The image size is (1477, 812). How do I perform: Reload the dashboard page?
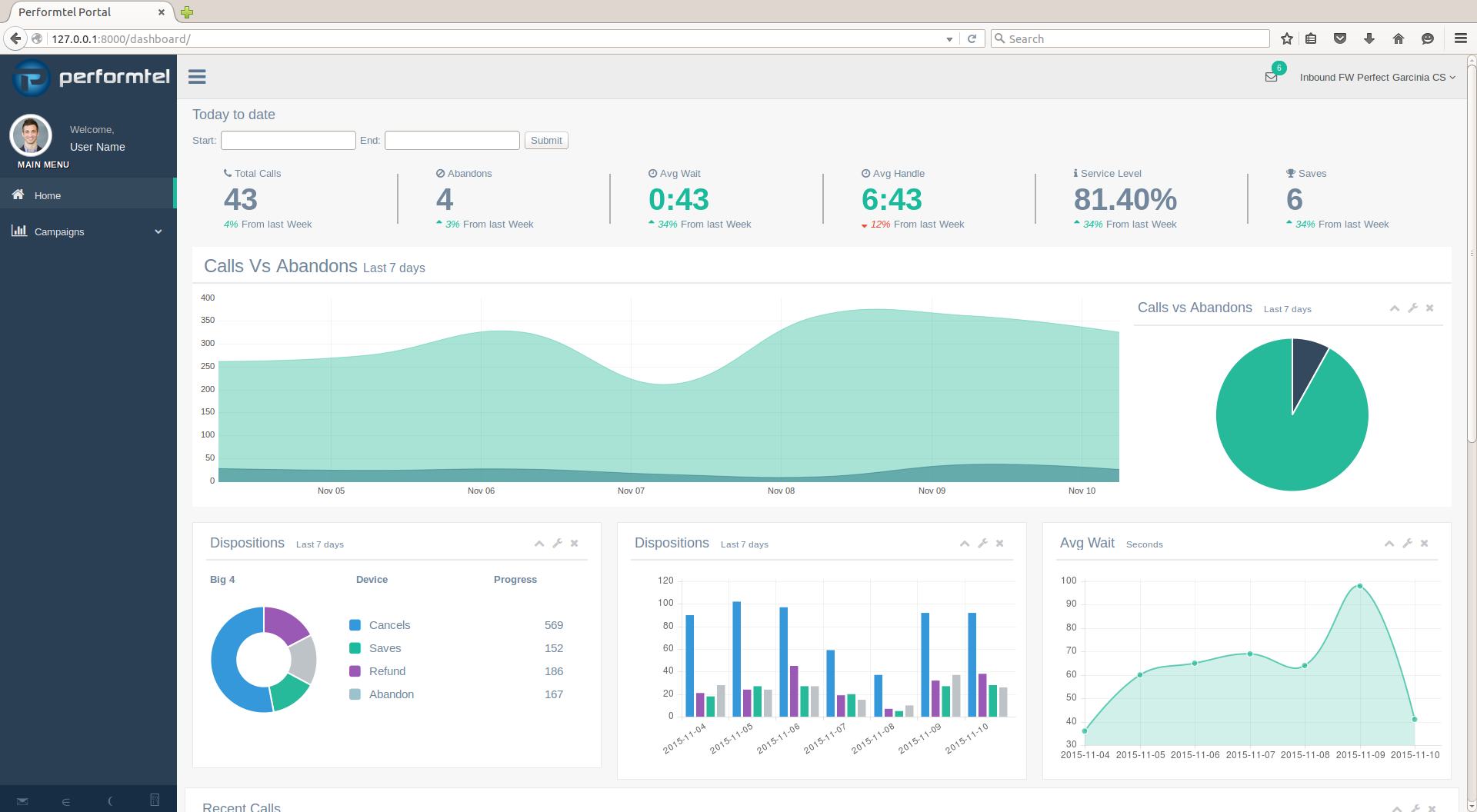pyautogui.click(x=972, y=38)
